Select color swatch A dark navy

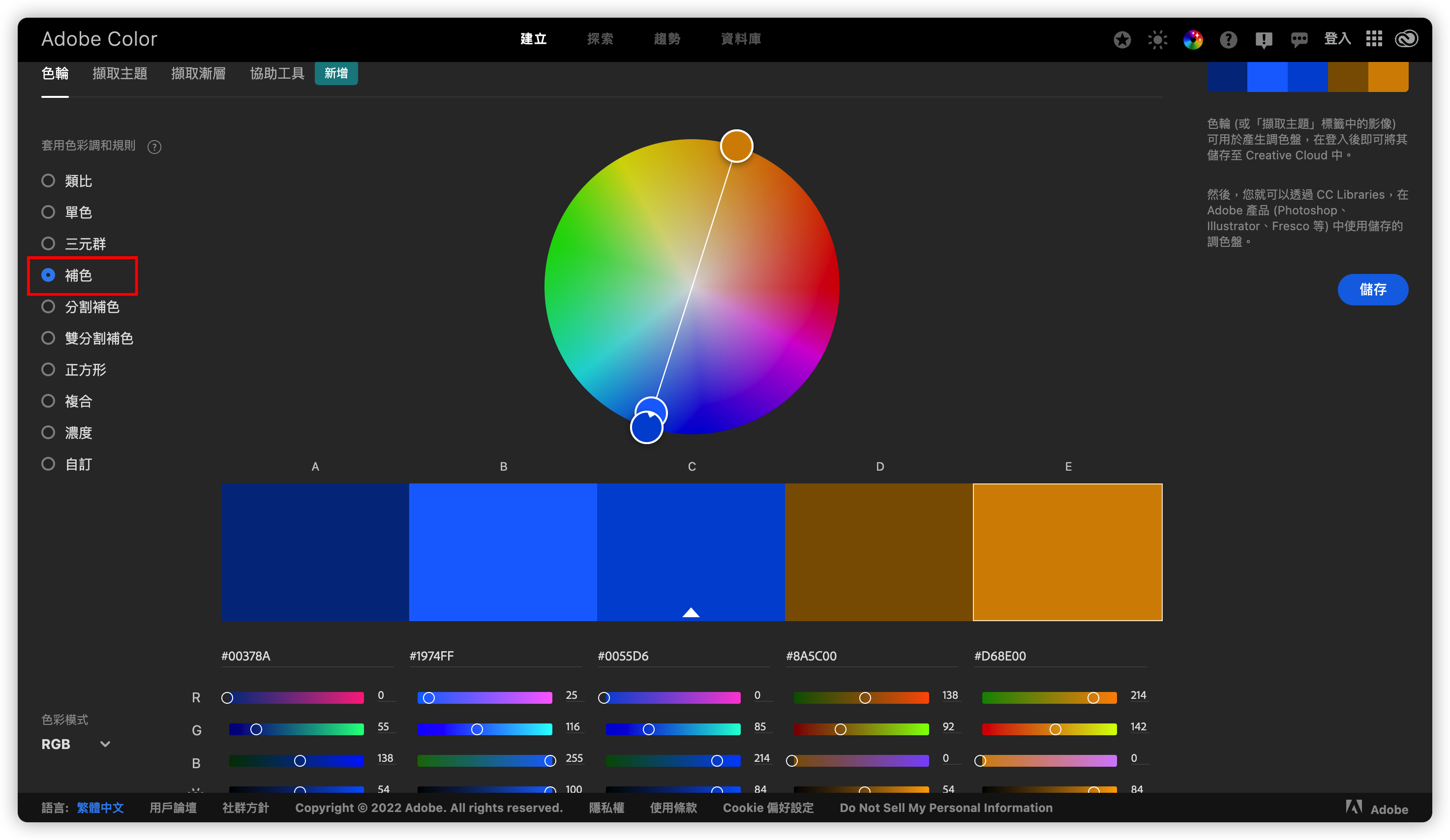pos(315,552)
